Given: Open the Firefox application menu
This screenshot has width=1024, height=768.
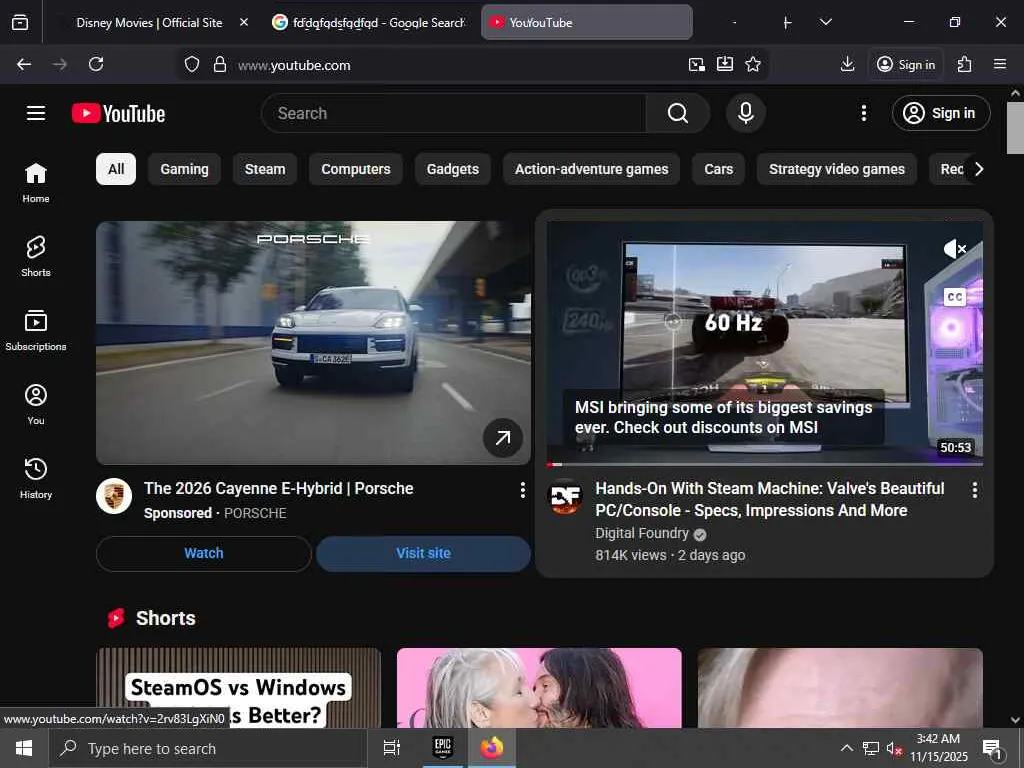Looking at the screenshot, I should click(999, 64).
